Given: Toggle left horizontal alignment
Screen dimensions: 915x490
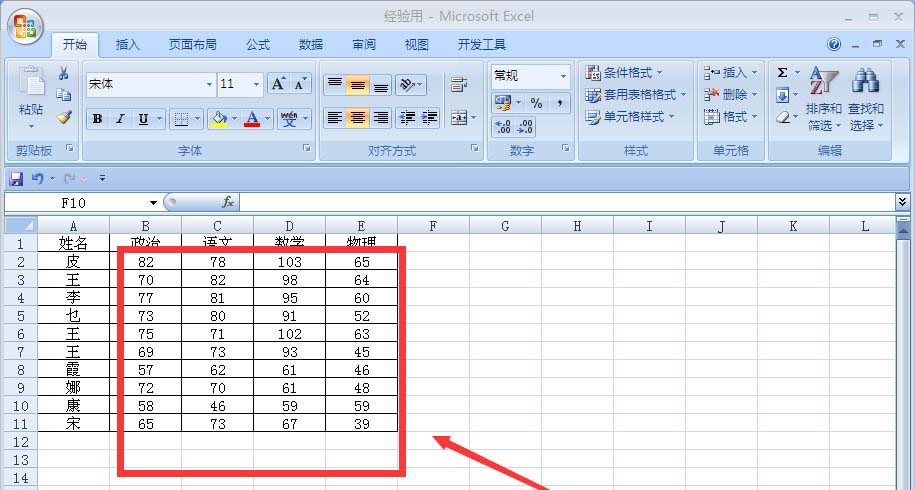Looking at the screenshot, I should click(334, 118).
